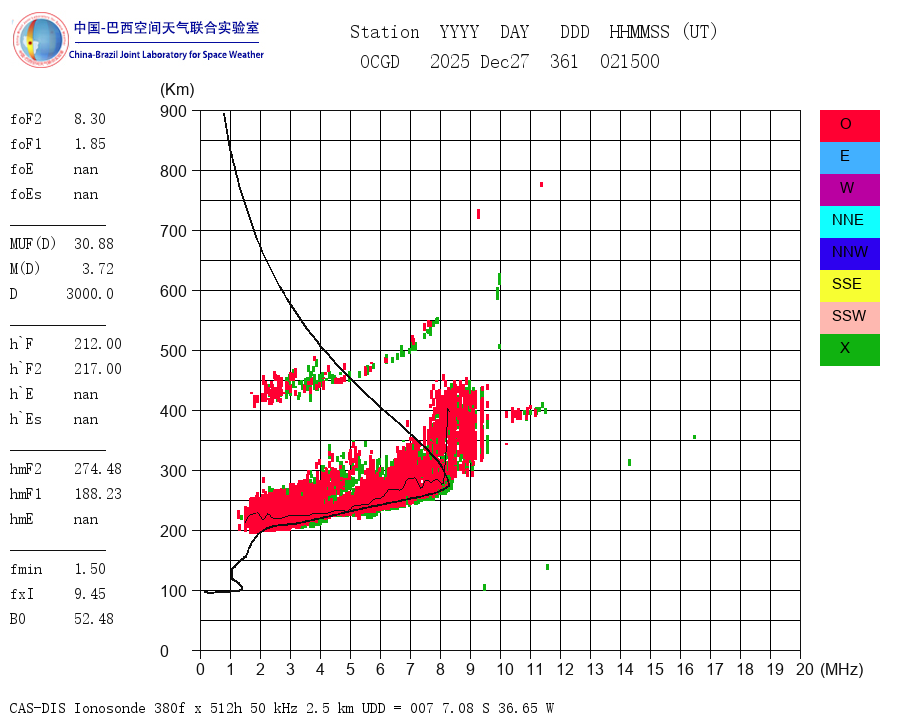Click the 500 tick on height axis
The image size is (900, 720).
[173, 351]
